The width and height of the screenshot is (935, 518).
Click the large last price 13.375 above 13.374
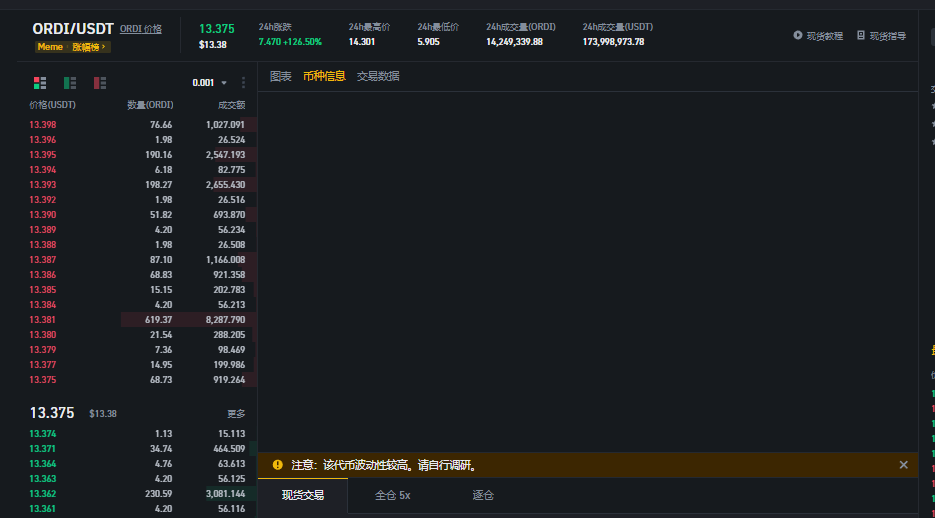[52, 413]
